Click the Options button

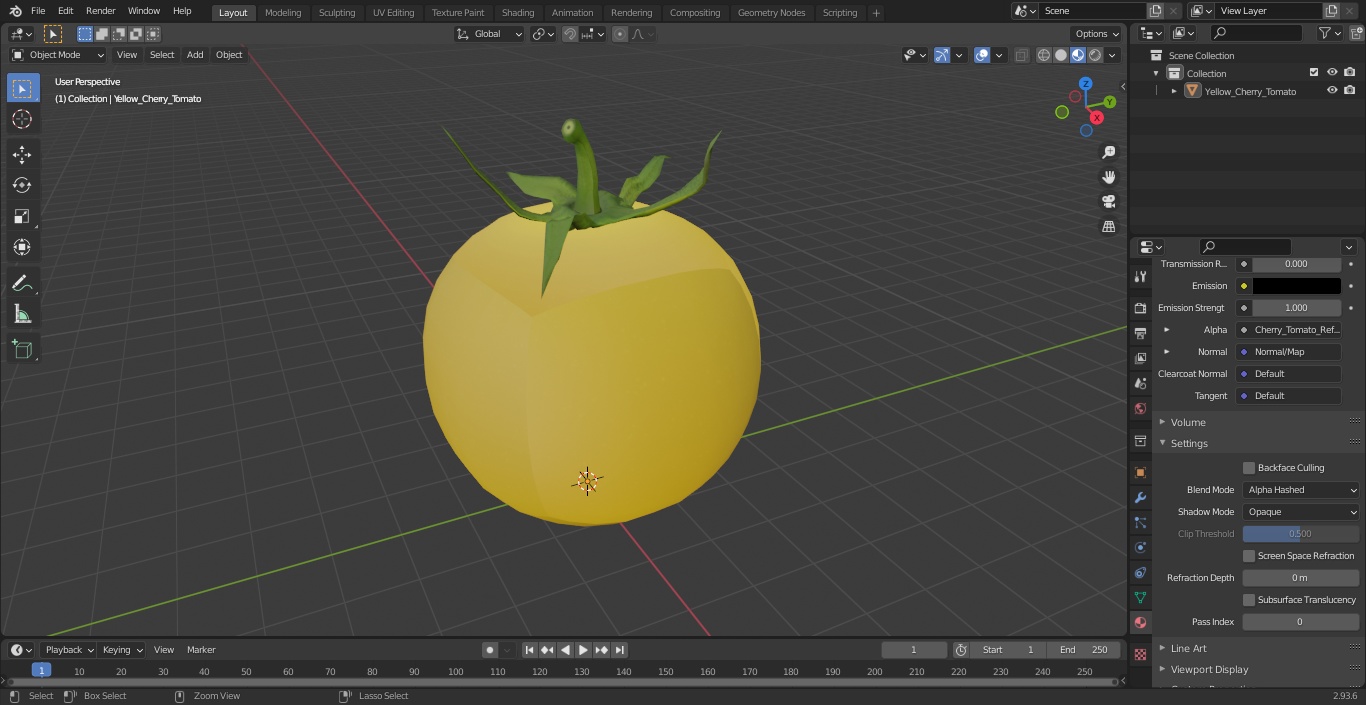click(x=1097, y=34)
